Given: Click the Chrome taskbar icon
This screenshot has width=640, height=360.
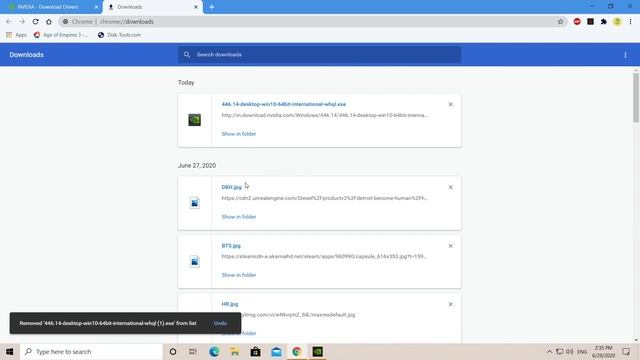Looking at the screenshot, I should coord(297,351).
